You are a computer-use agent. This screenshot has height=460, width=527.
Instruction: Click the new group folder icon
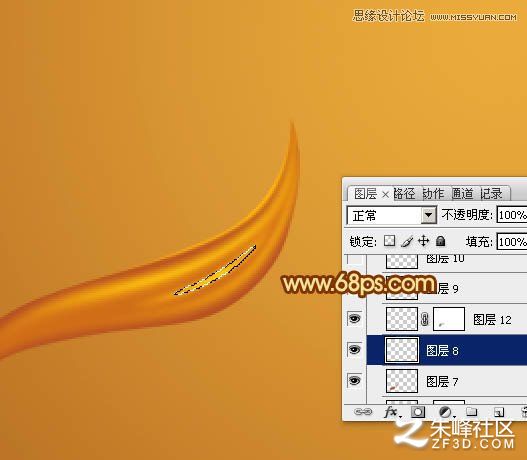click(472, 412)
